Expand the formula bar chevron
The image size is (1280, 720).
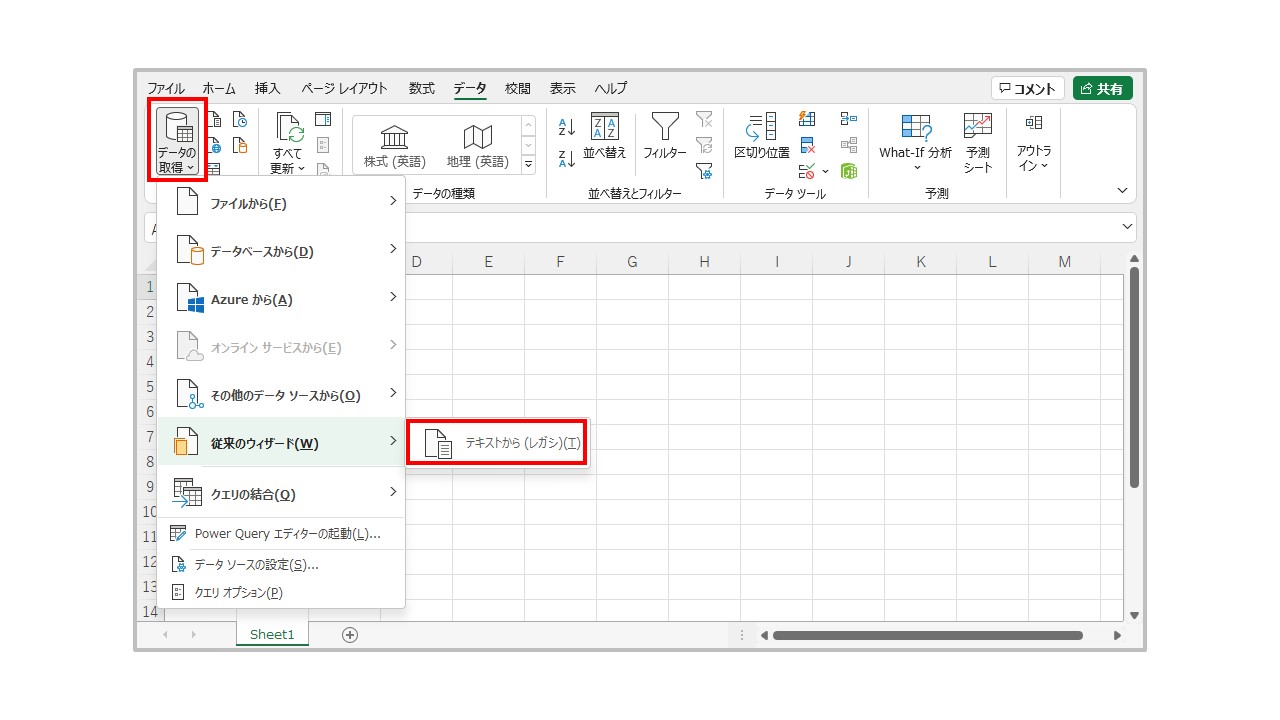1128,228
